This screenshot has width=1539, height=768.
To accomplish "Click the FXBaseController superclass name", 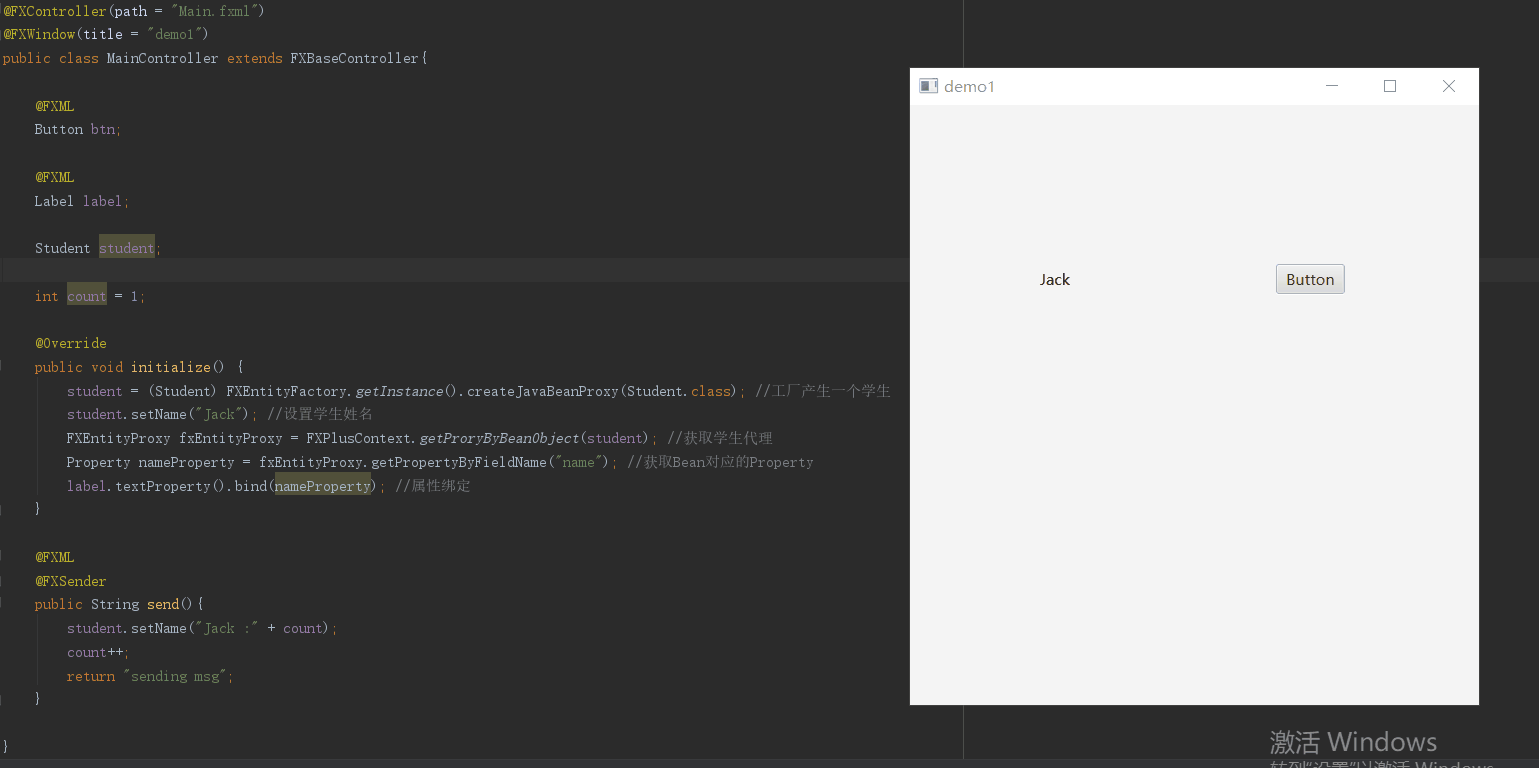I will point(355,58).
